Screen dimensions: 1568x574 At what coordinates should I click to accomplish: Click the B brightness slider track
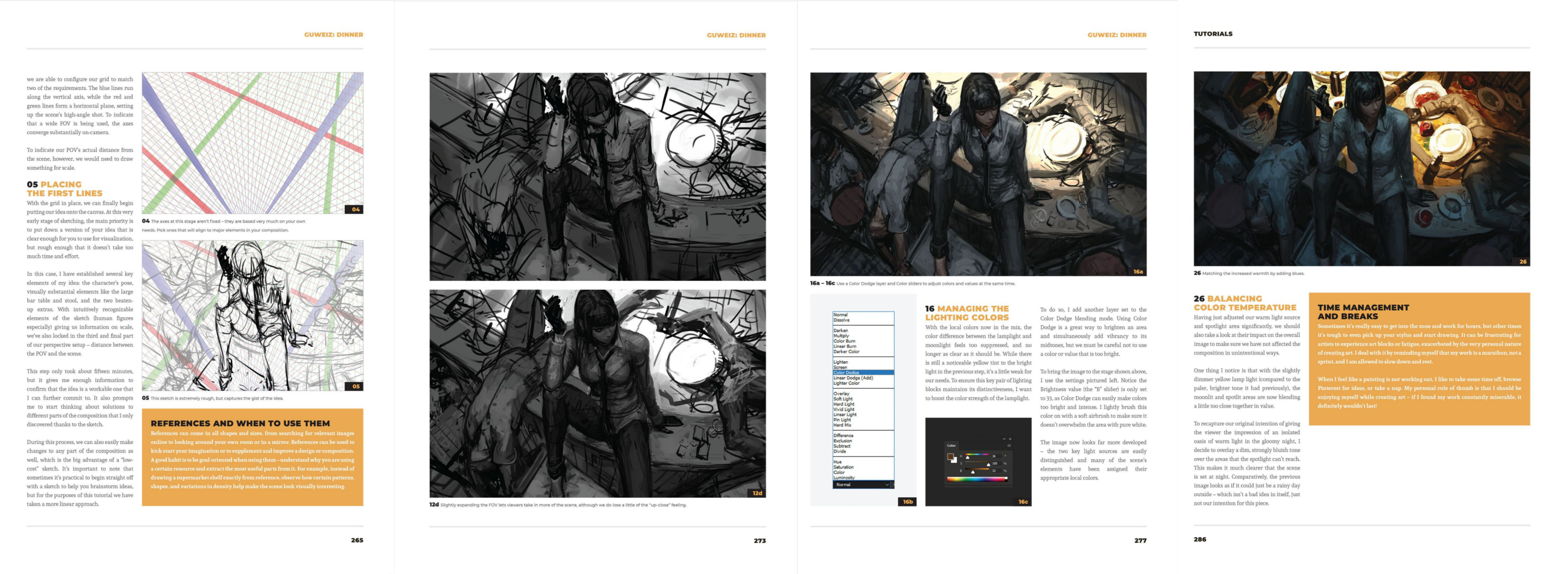977,469
